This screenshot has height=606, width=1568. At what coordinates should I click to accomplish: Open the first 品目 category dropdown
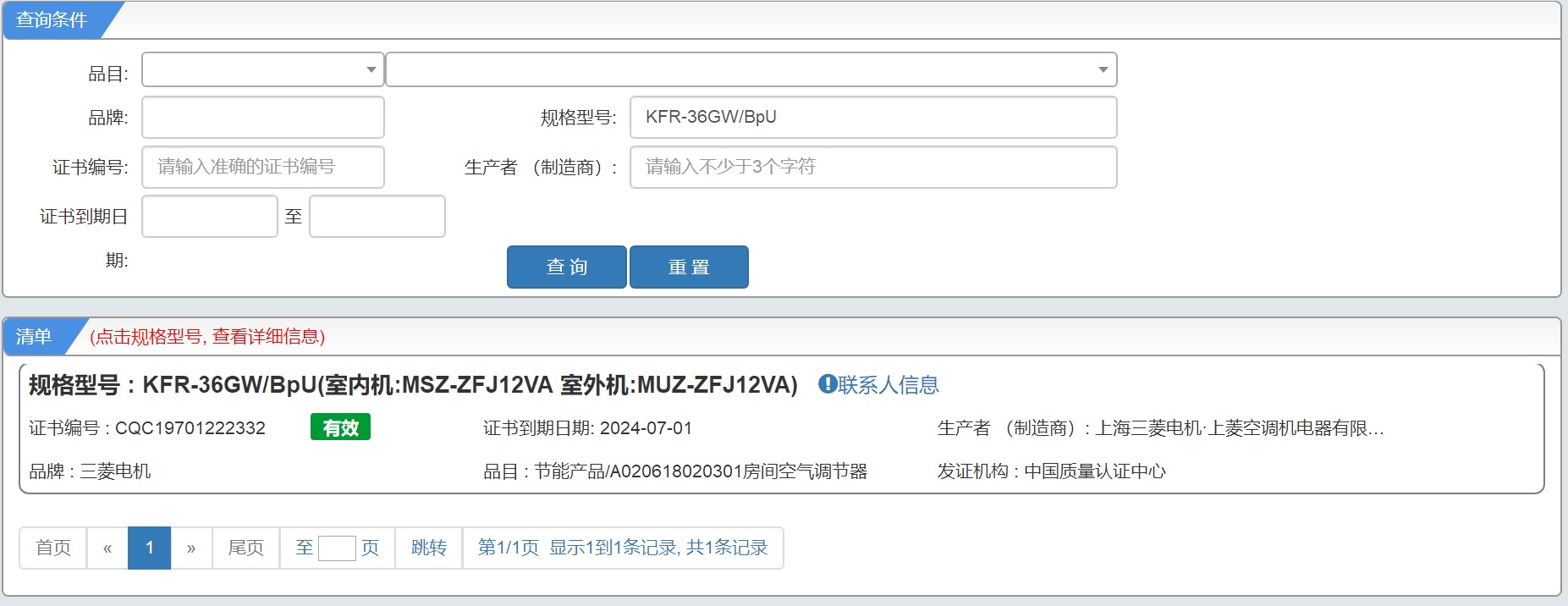tap(262, 69)
